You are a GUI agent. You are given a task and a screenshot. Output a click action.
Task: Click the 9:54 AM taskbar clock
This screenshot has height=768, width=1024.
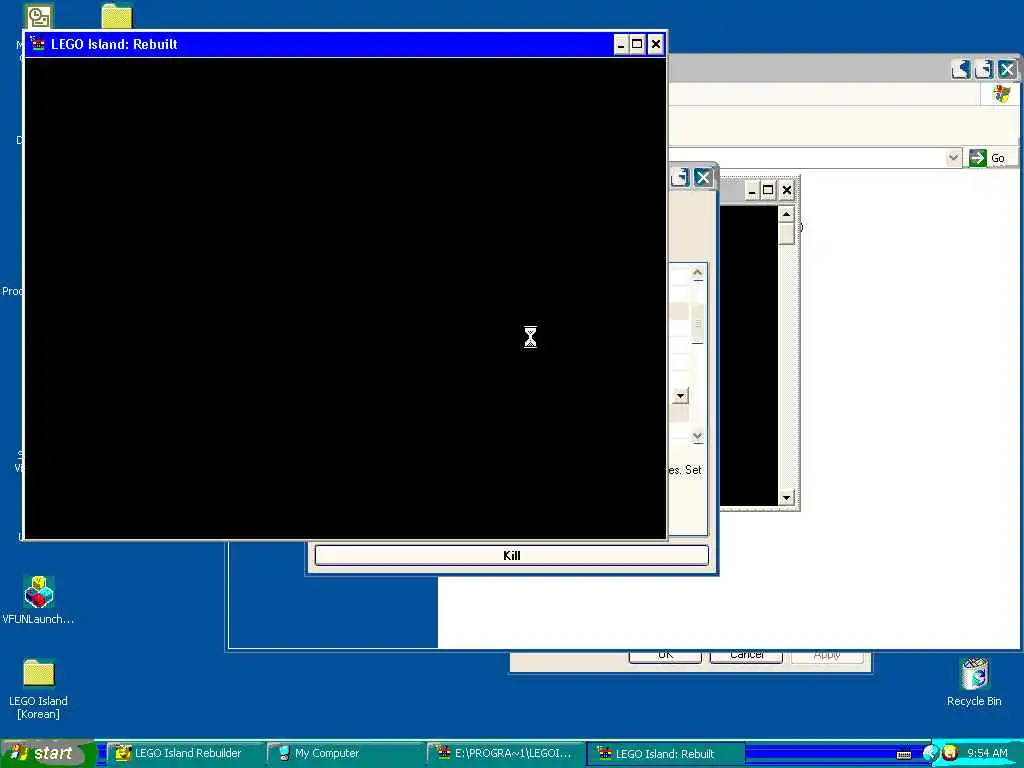point(987,753)
